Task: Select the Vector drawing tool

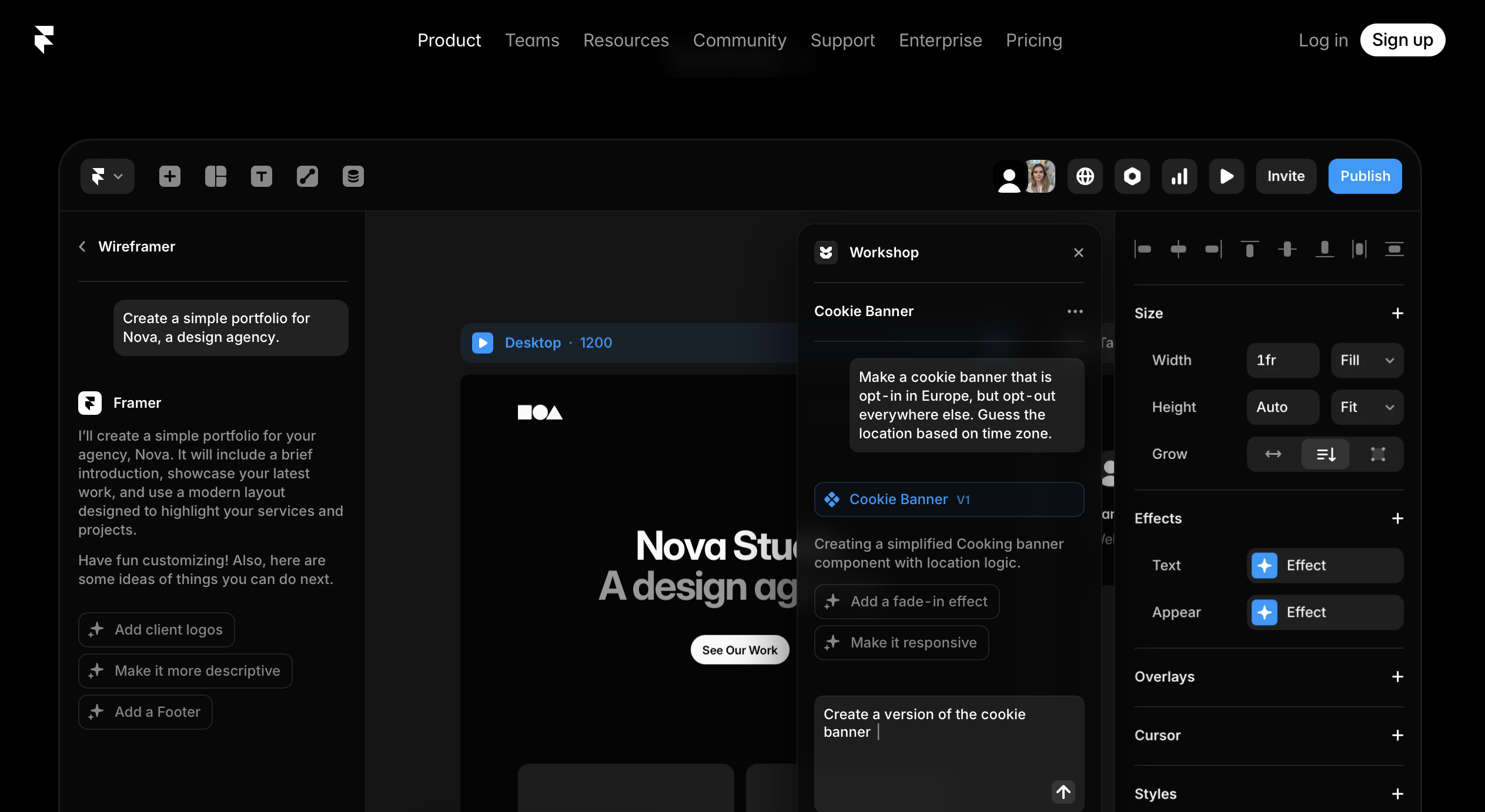Action: pos(307,176)
